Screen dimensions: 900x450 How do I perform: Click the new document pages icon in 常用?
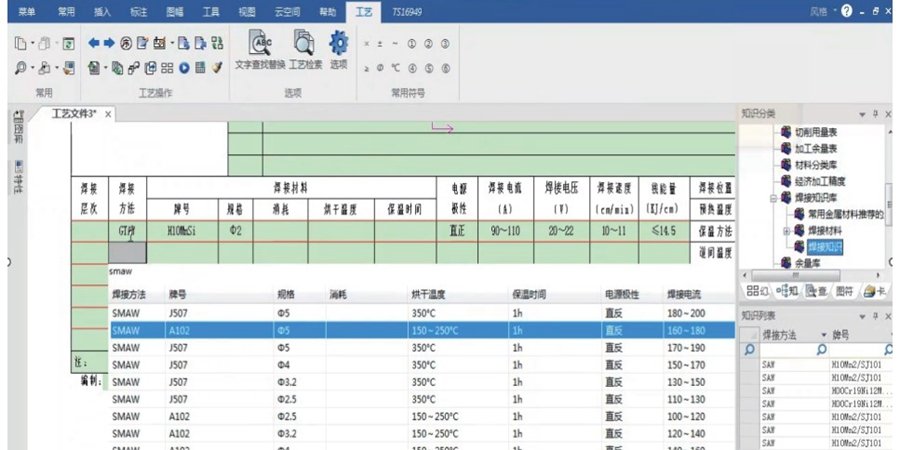[21, 43]
